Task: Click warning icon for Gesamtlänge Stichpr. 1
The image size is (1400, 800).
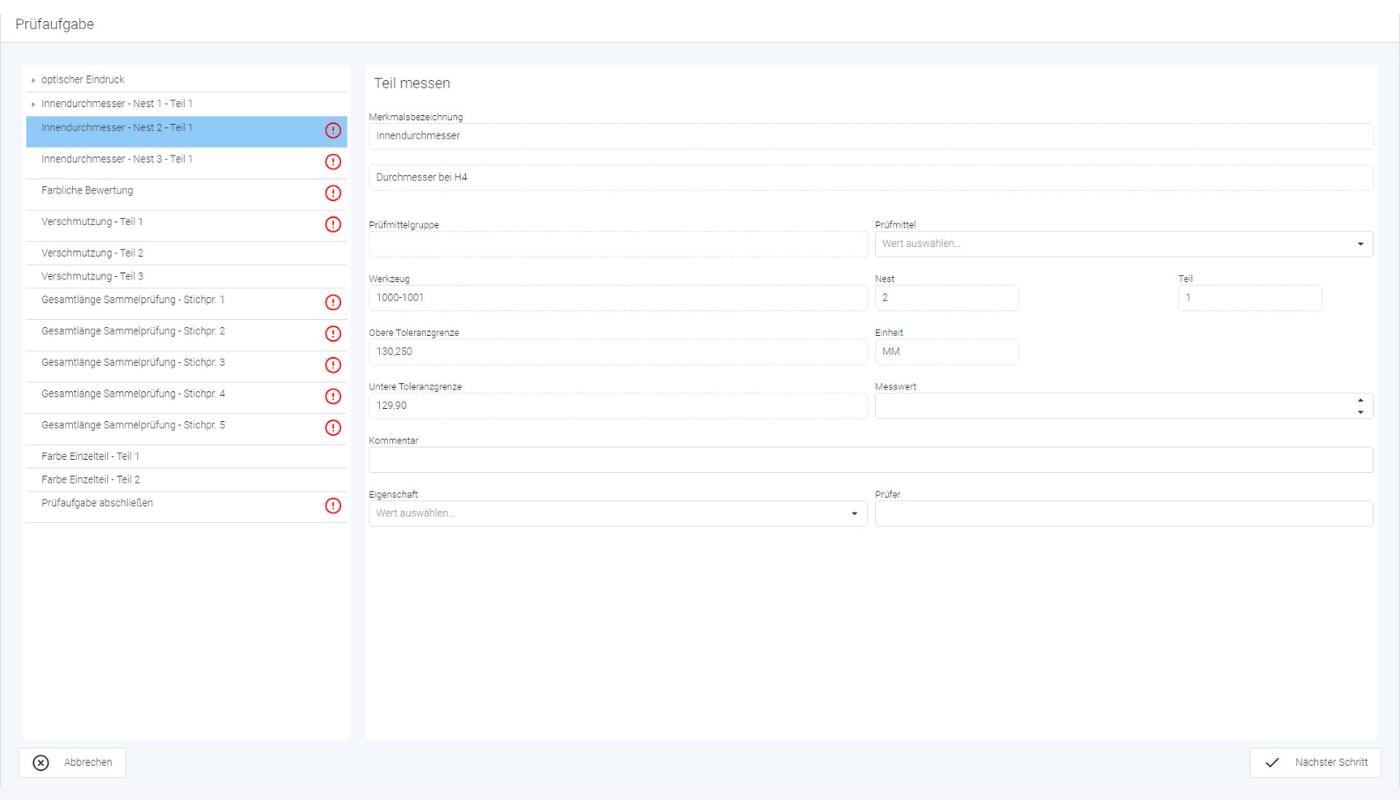Action: click(334, 302)
